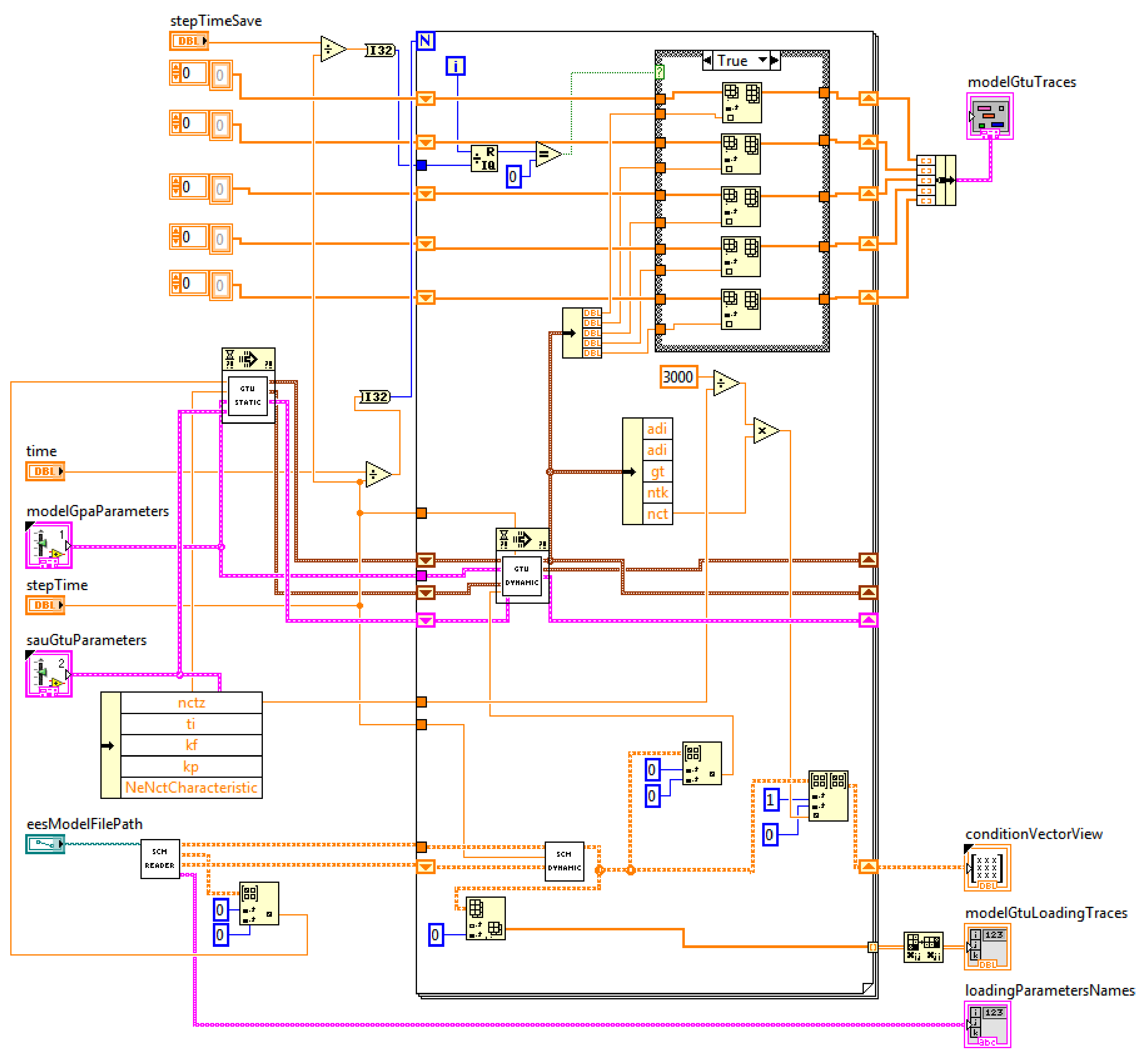Open the True case selector dropdown arrow
Image resolution: width=1145 pixels, height=1064 pixels.
pyautogui.click(x=762, y=60)
